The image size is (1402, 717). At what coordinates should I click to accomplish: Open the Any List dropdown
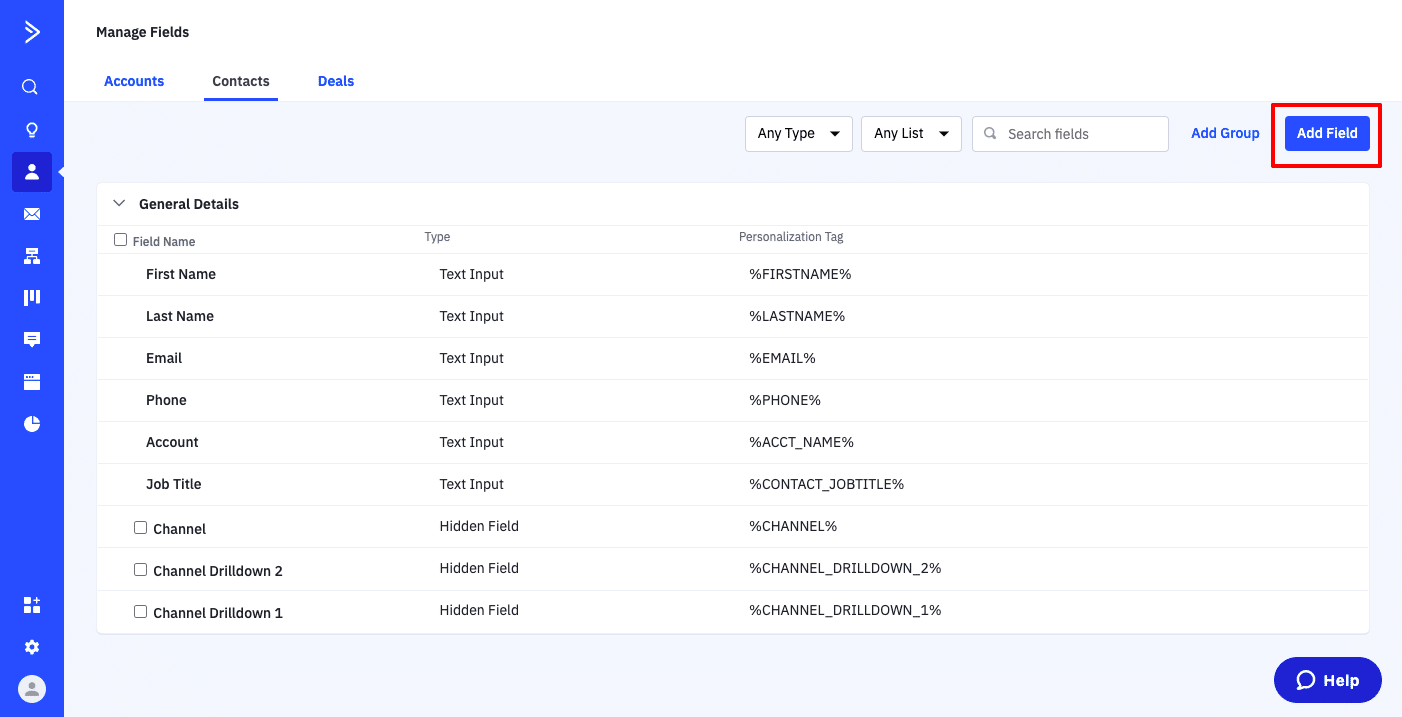(x=911, y=134)
